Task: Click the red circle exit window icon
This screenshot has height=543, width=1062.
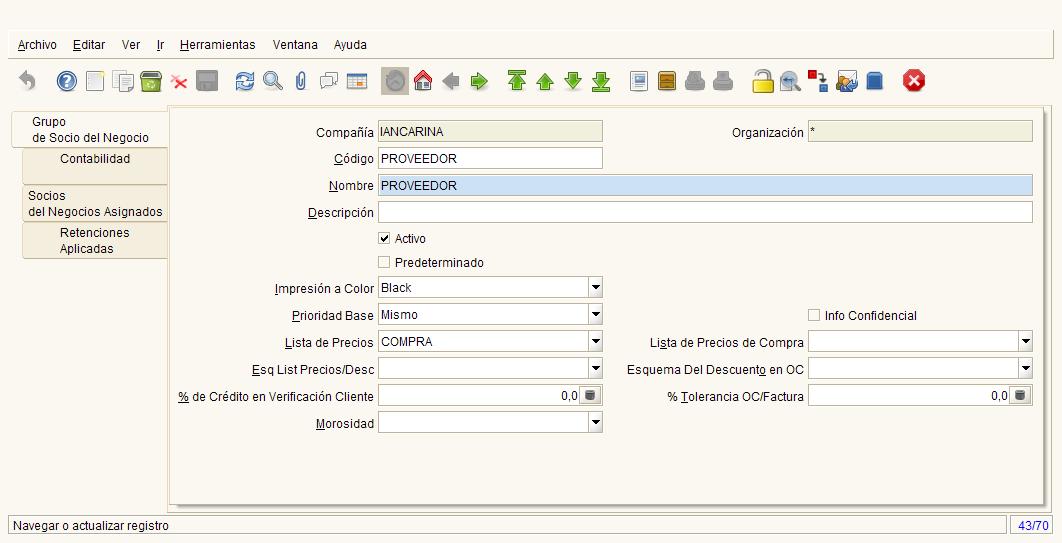Action: click(914, 81)
